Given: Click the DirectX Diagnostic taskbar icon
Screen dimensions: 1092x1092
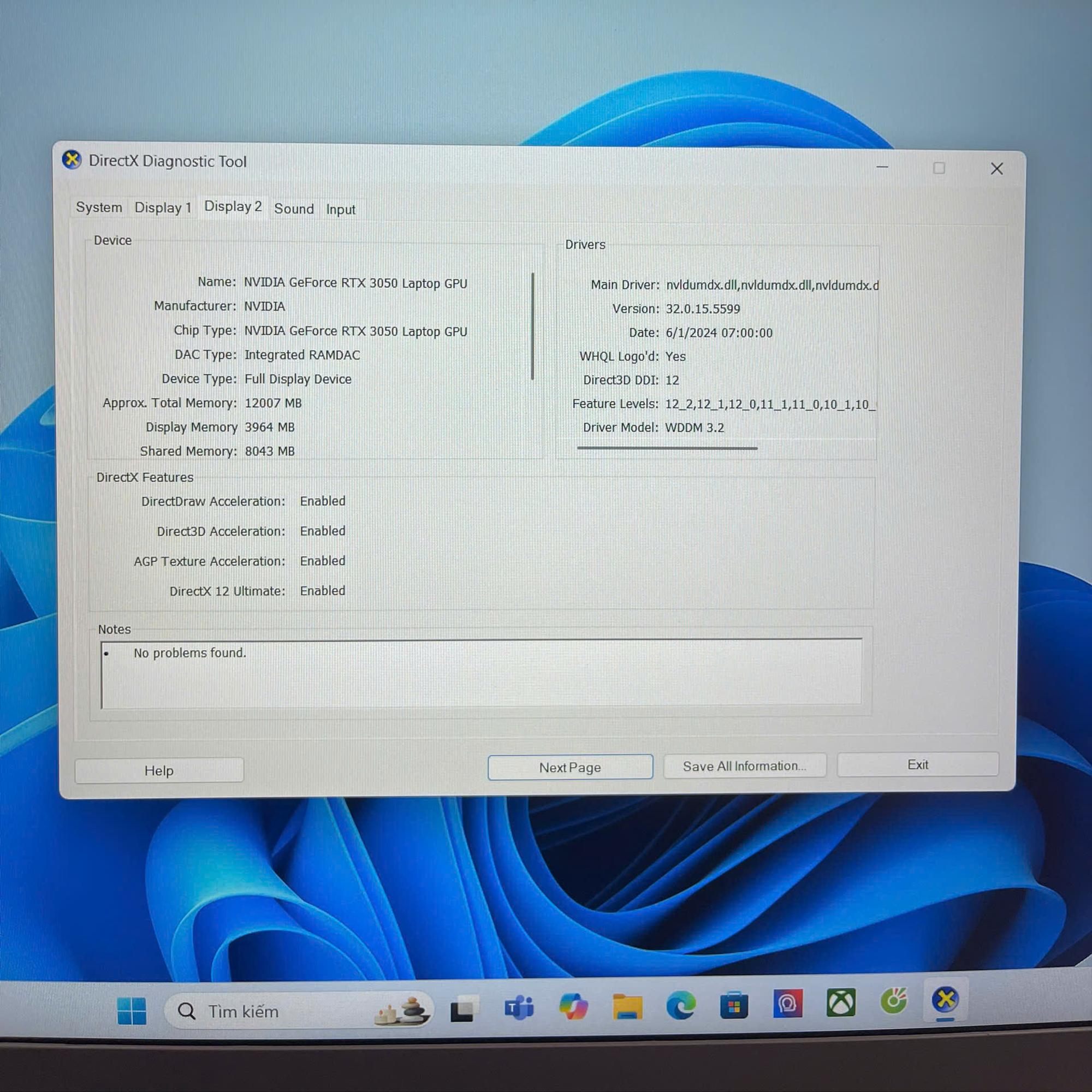Looking at the screenshot, I should [x=946, y=1000].
